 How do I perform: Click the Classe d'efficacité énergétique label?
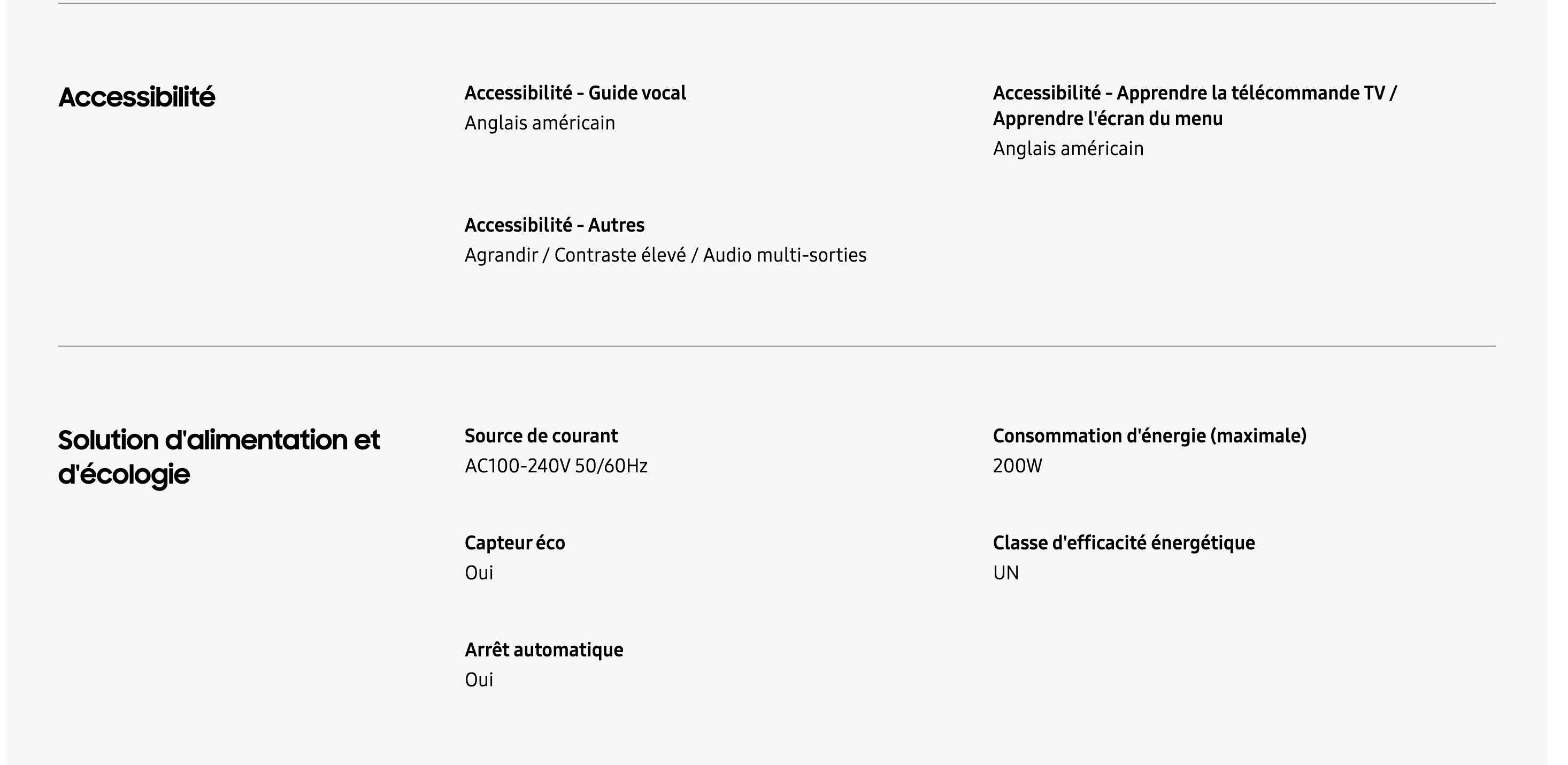click(x=1123, y=542)
